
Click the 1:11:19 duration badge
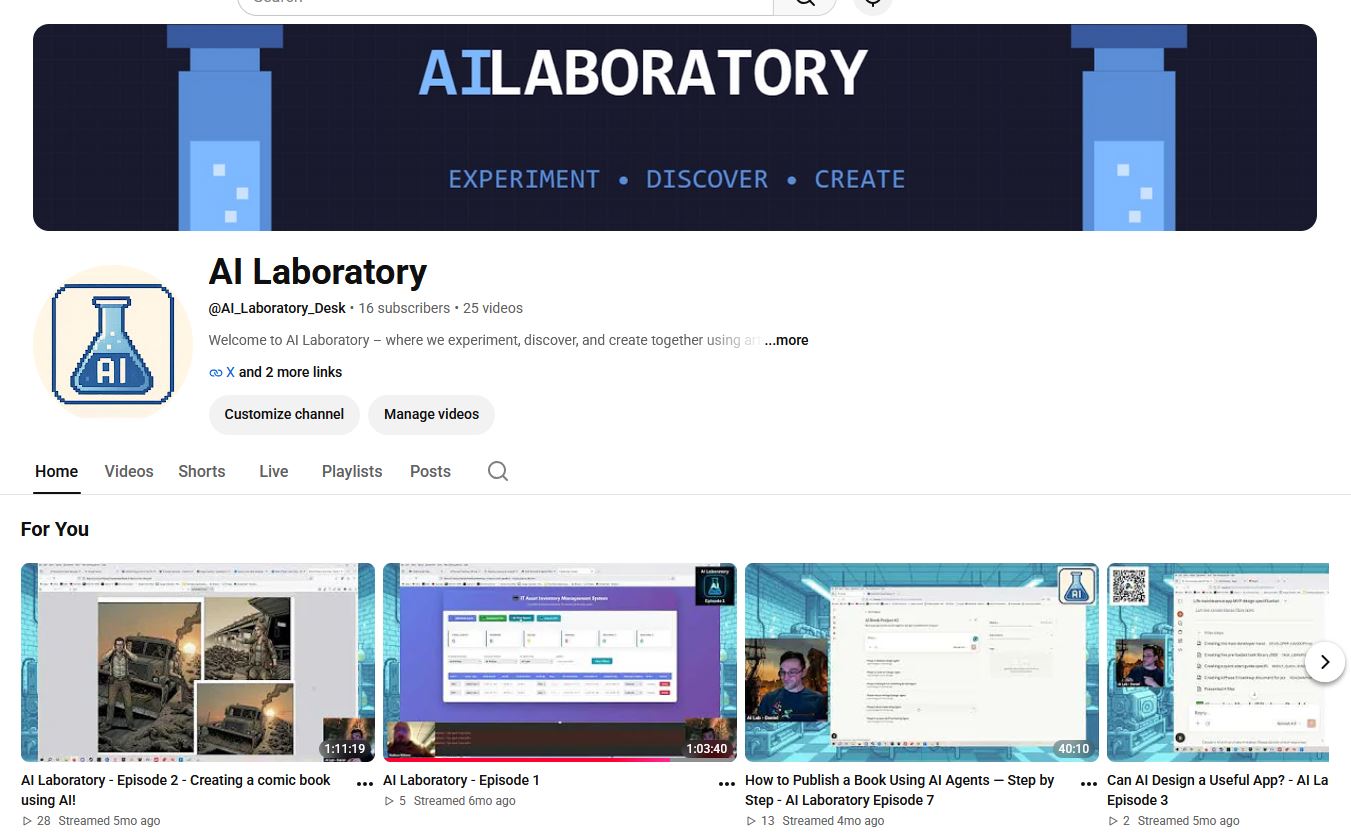pyautogui.click(x=345, y=748)
